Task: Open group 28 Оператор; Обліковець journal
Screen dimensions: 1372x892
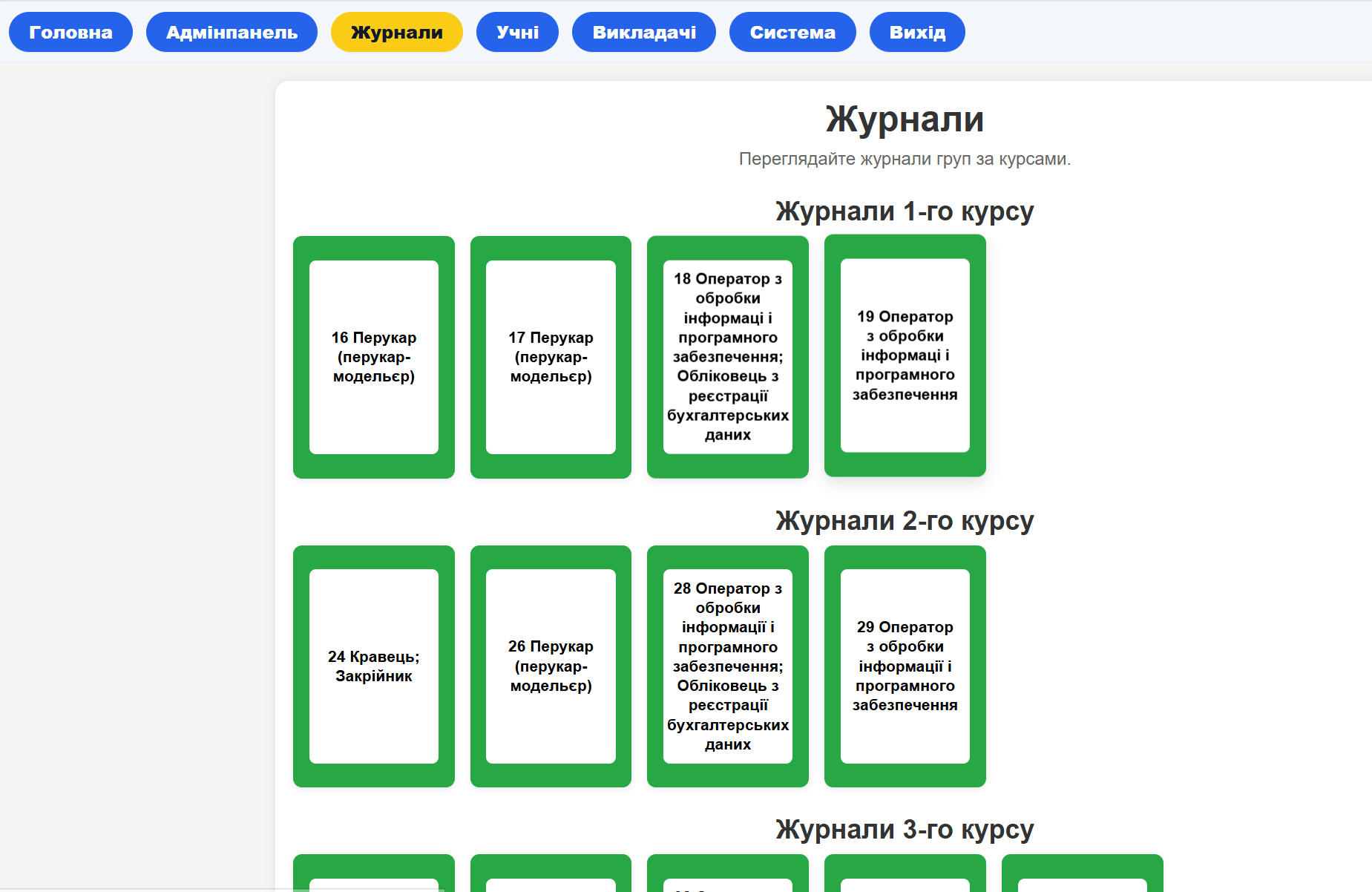Action: coord(727,666)
